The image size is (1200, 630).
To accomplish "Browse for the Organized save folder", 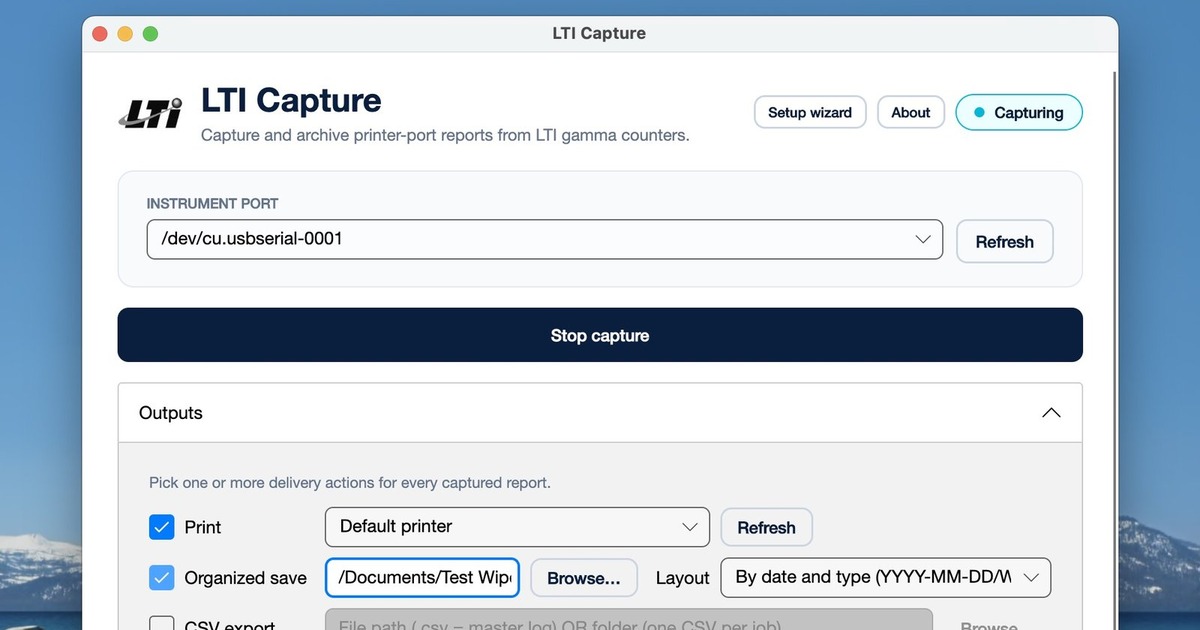I will pyautogui.click(x=584, y=578).
